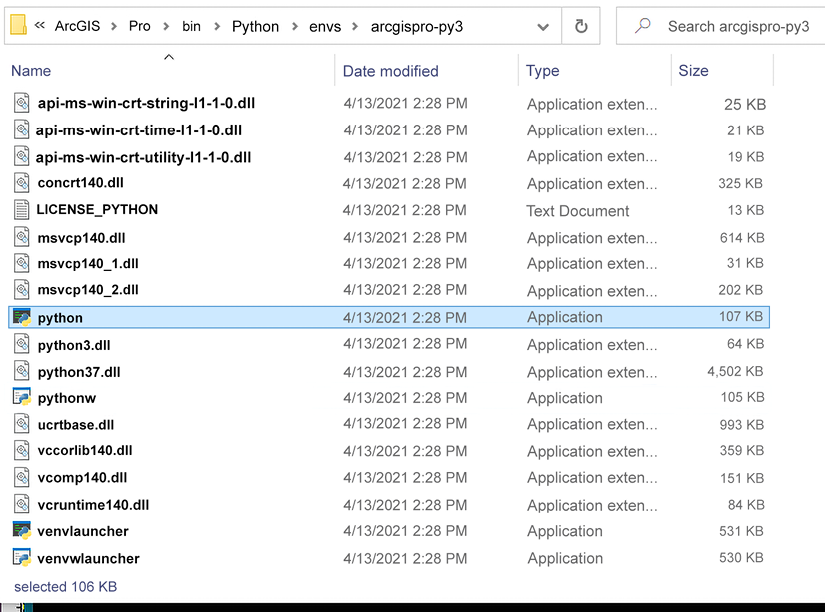825x612 pixels.
Task: Sort files by the Size column
Action: (x=693, y=71)
